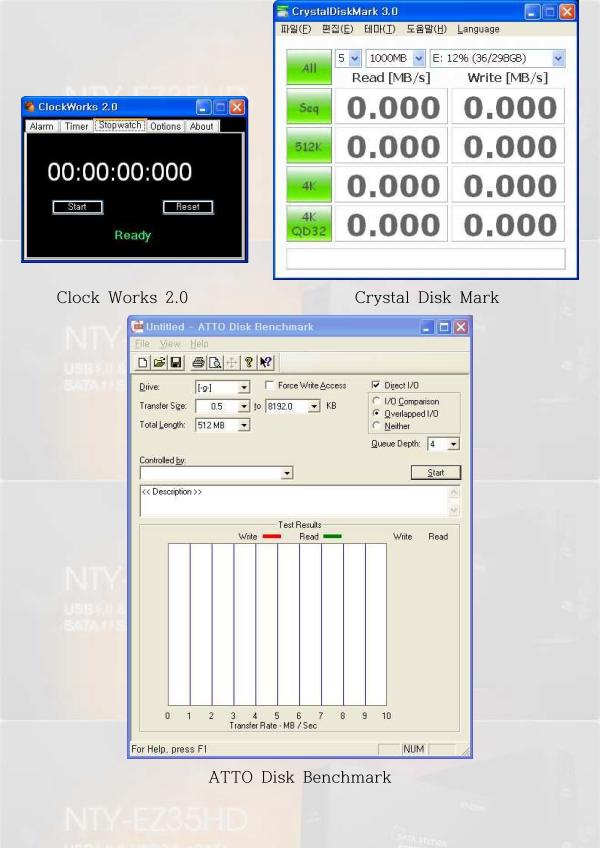Click the question mark About icon in ATTO

pyautogui.click(x=248, y=362)
